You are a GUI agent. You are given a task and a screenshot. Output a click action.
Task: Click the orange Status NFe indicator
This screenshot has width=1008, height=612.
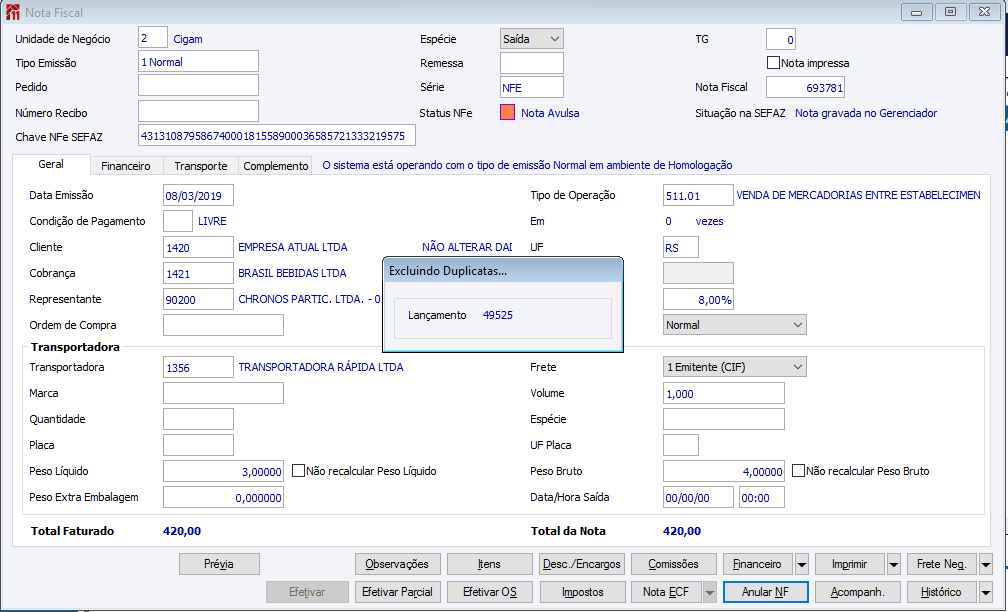click(x=507, y=112)
